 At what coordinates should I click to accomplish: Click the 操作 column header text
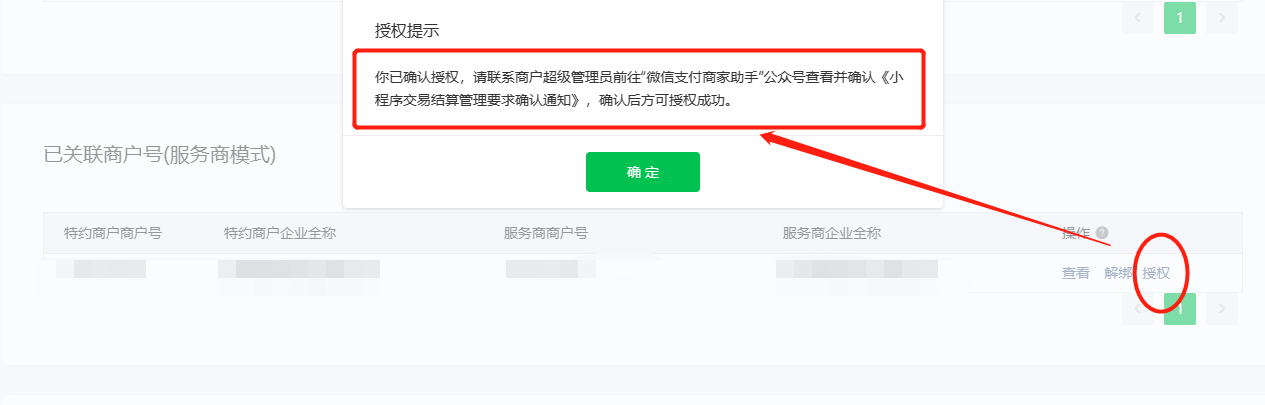[x=1076, y=233]
